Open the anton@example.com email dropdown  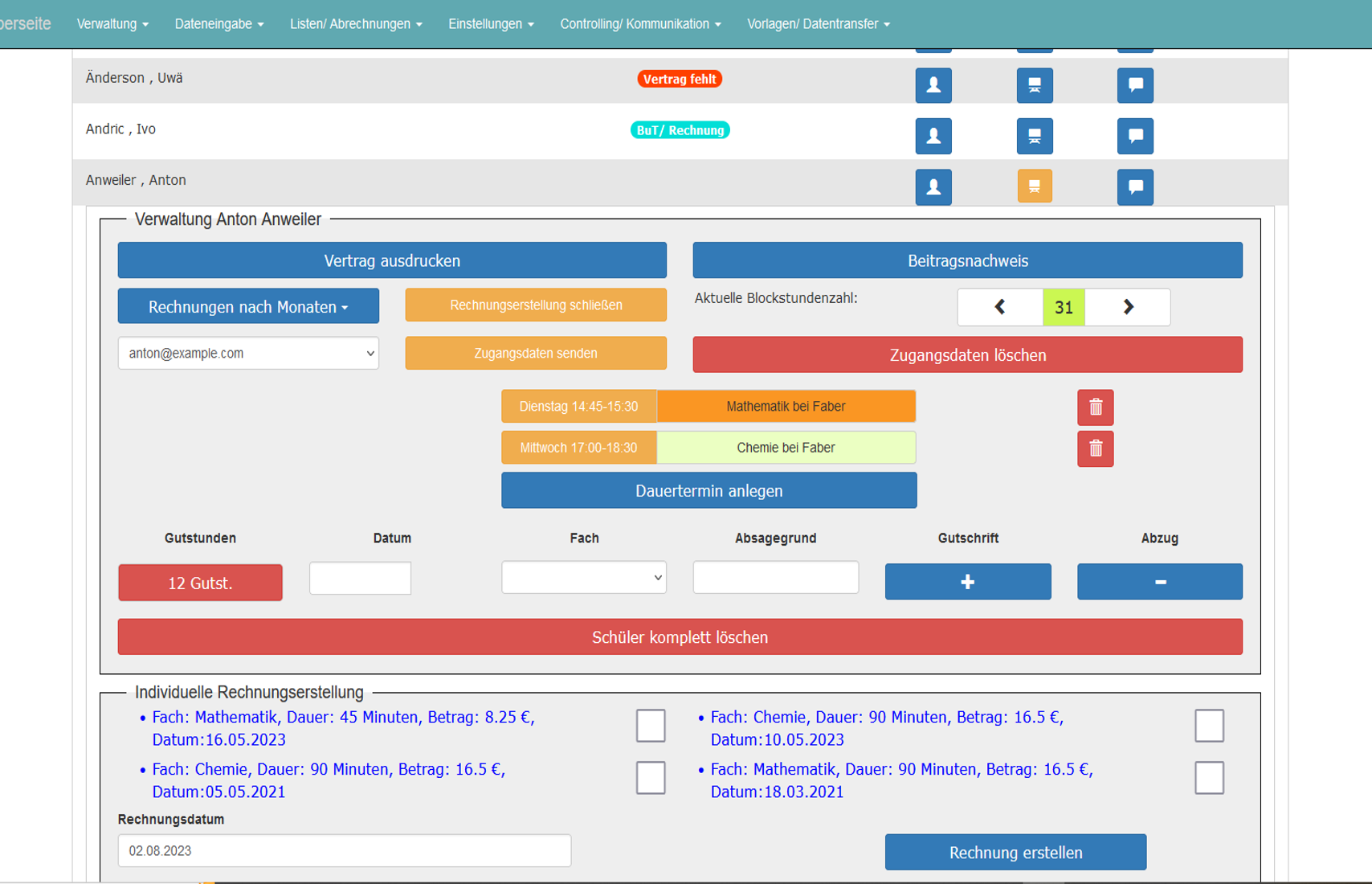(248, 354)
